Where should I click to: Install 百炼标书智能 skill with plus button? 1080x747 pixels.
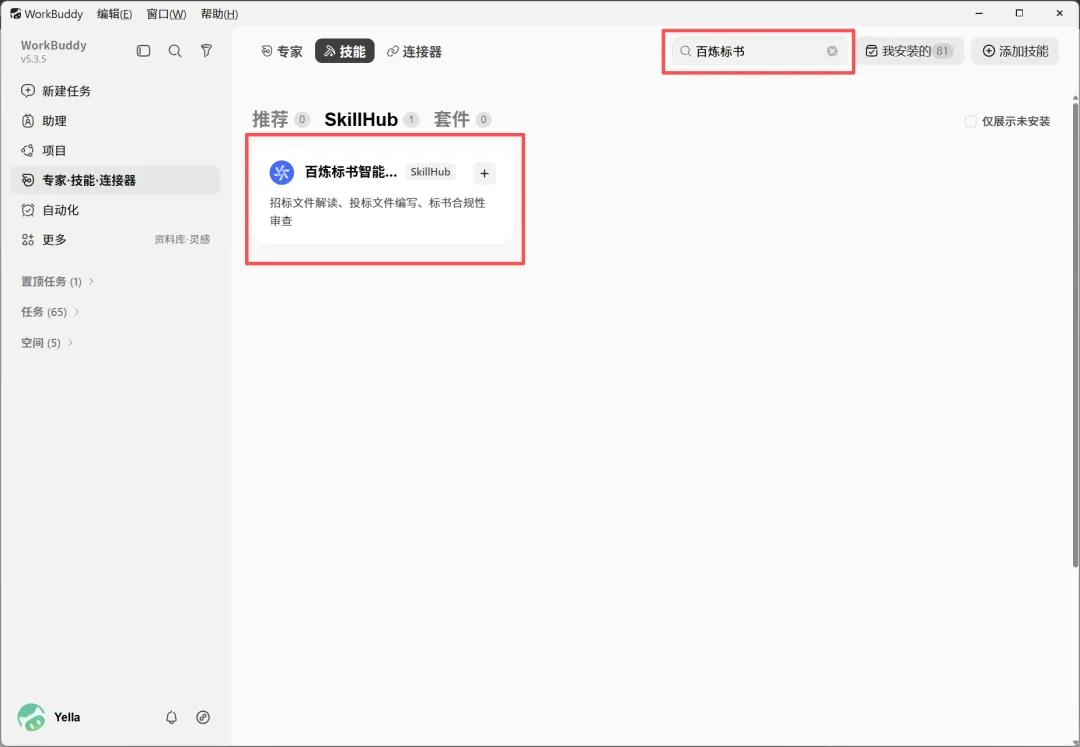pos(484,173)
